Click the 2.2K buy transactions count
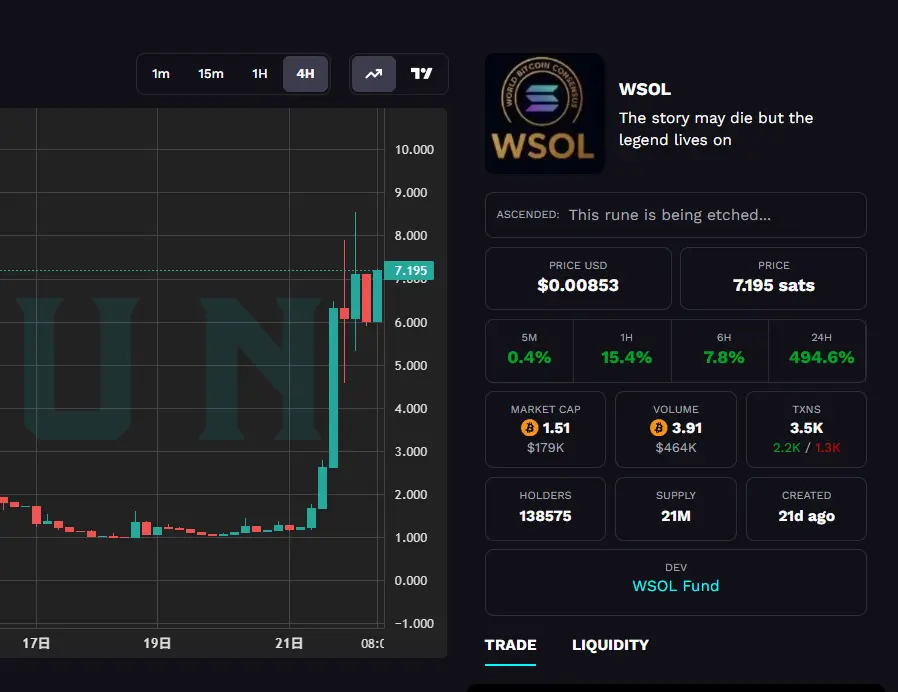Viewport: 898px width, 692px height. pos(786,448)
